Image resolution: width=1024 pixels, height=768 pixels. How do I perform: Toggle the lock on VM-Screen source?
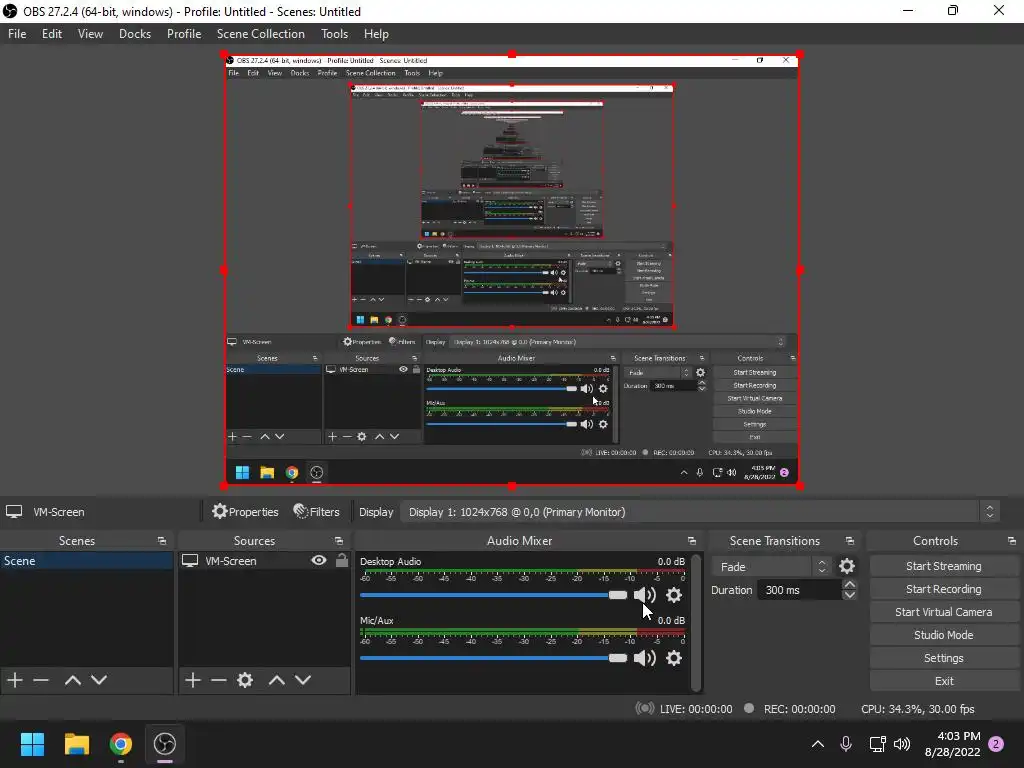pyautogui.click(x=342, y=560)
